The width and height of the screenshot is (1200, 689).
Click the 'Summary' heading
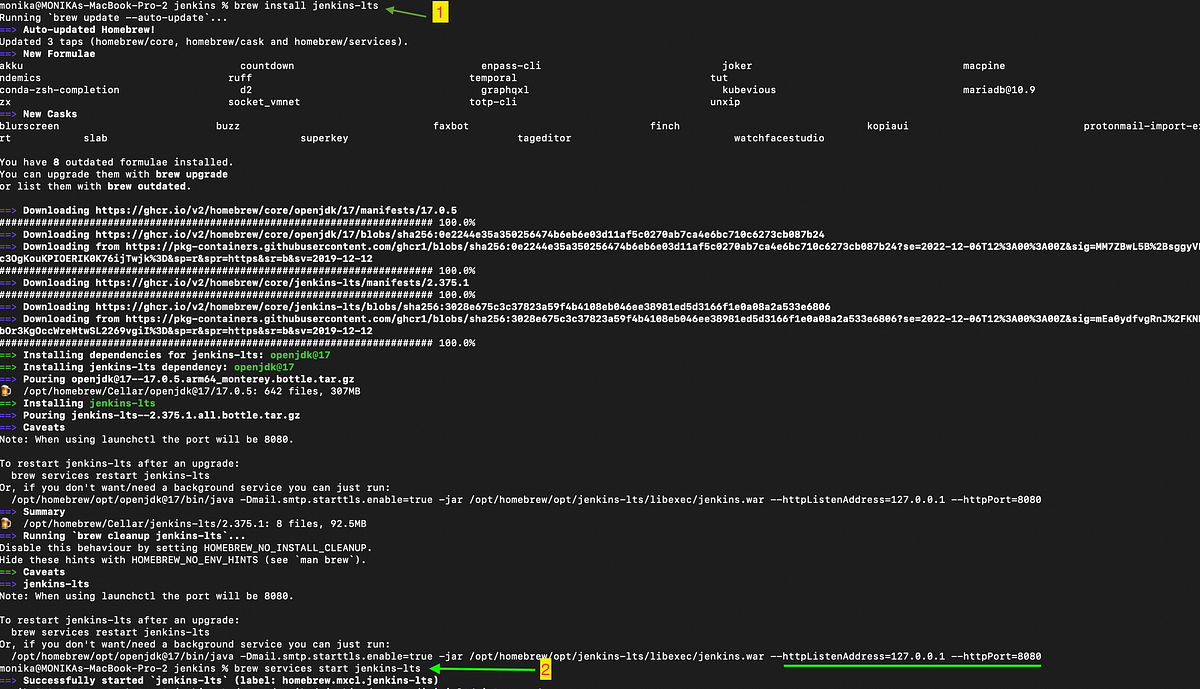click(44, 510)
